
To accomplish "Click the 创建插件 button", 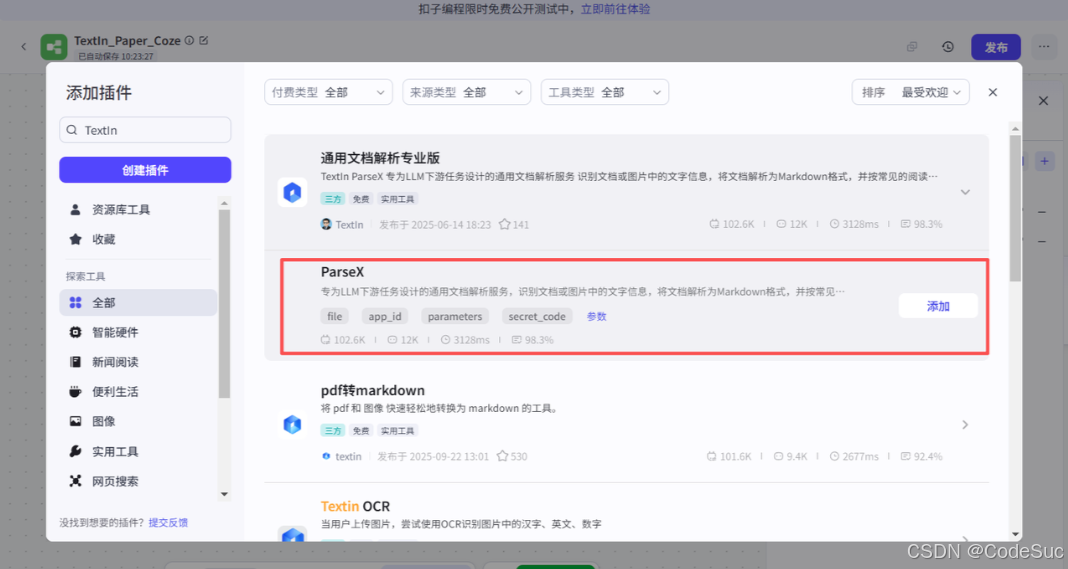I will (145, 170).
